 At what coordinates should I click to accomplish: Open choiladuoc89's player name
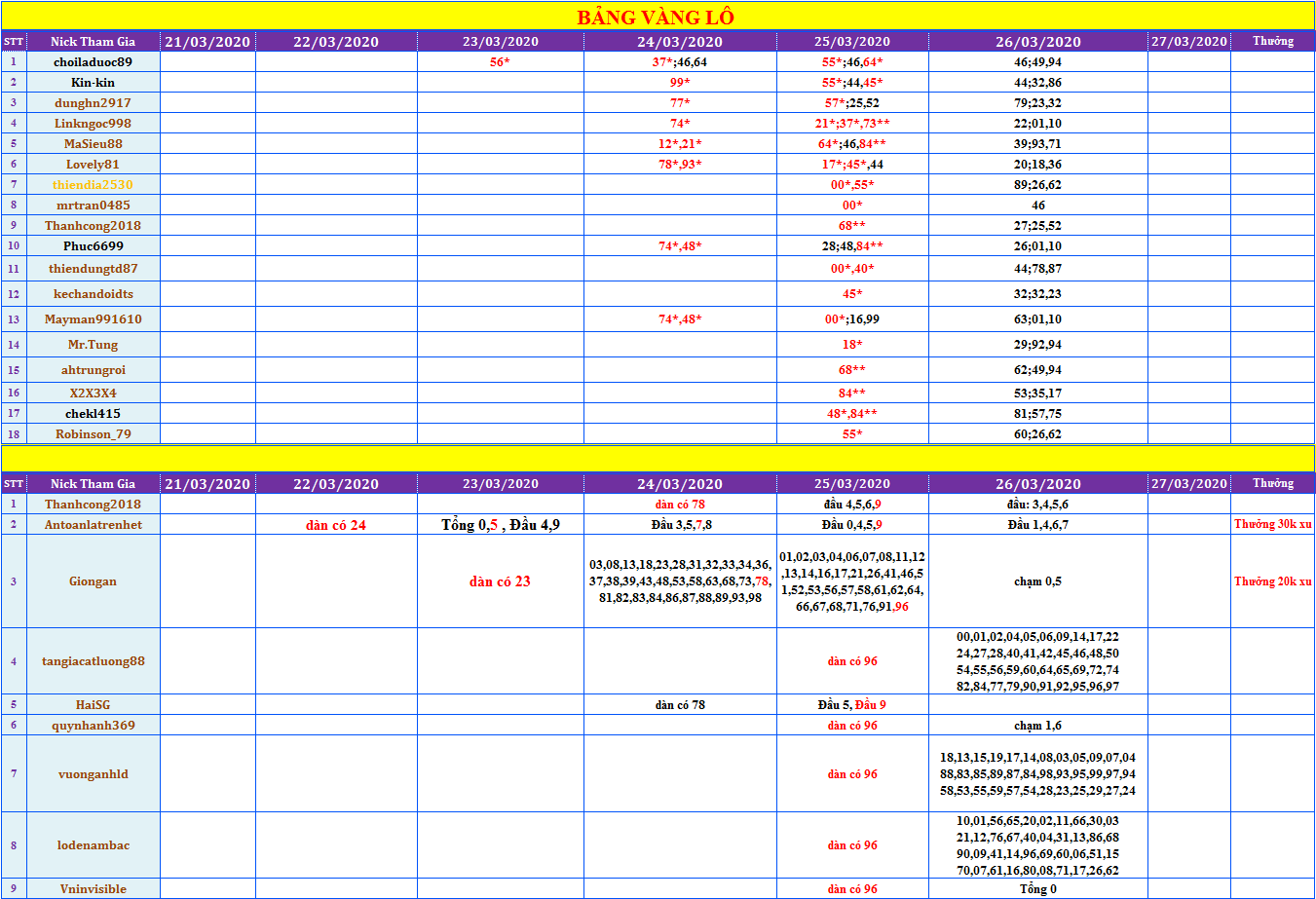click(93, 62)
